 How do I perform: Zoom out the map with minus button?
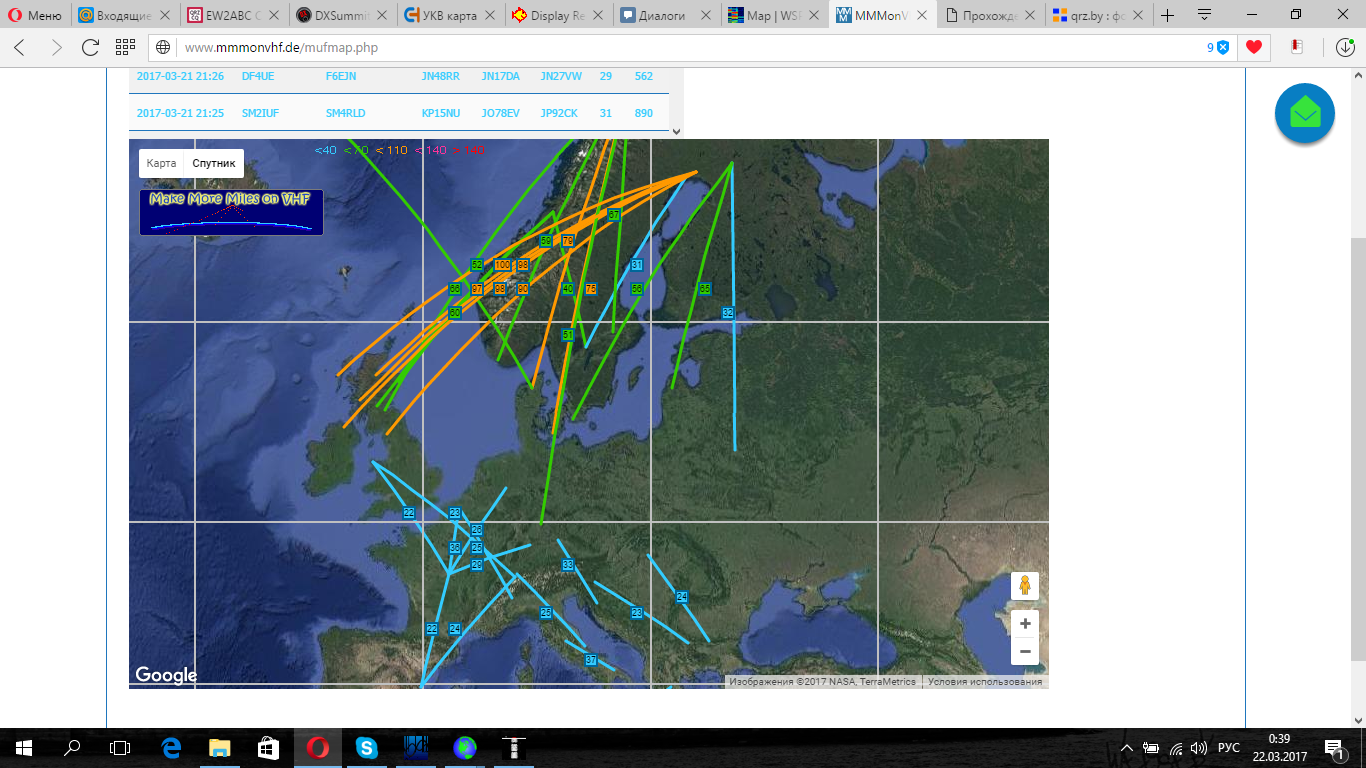[1025, 652]
